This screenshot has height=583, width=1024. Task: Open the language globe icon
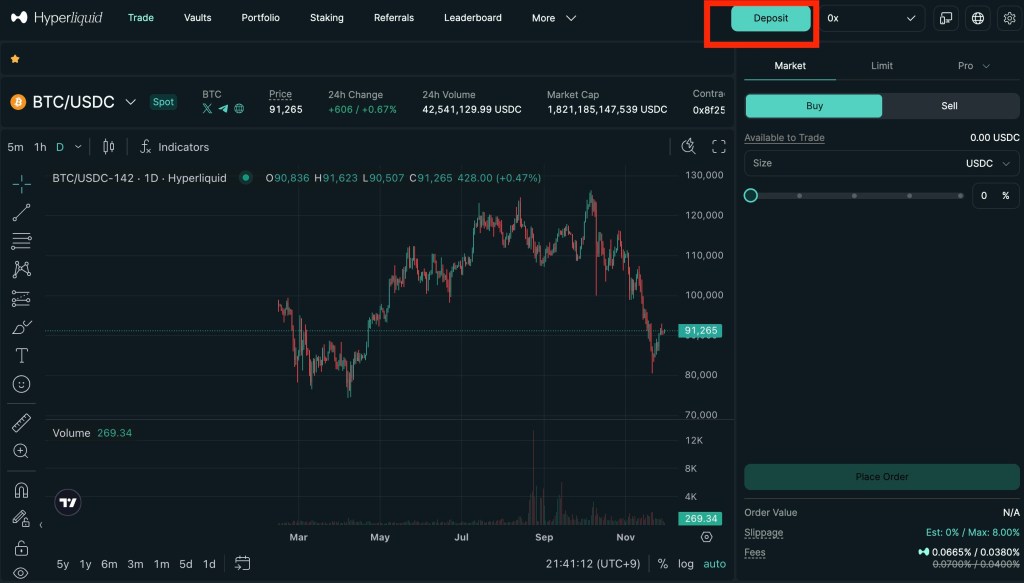pyautogui.click(x=978, y=18)
